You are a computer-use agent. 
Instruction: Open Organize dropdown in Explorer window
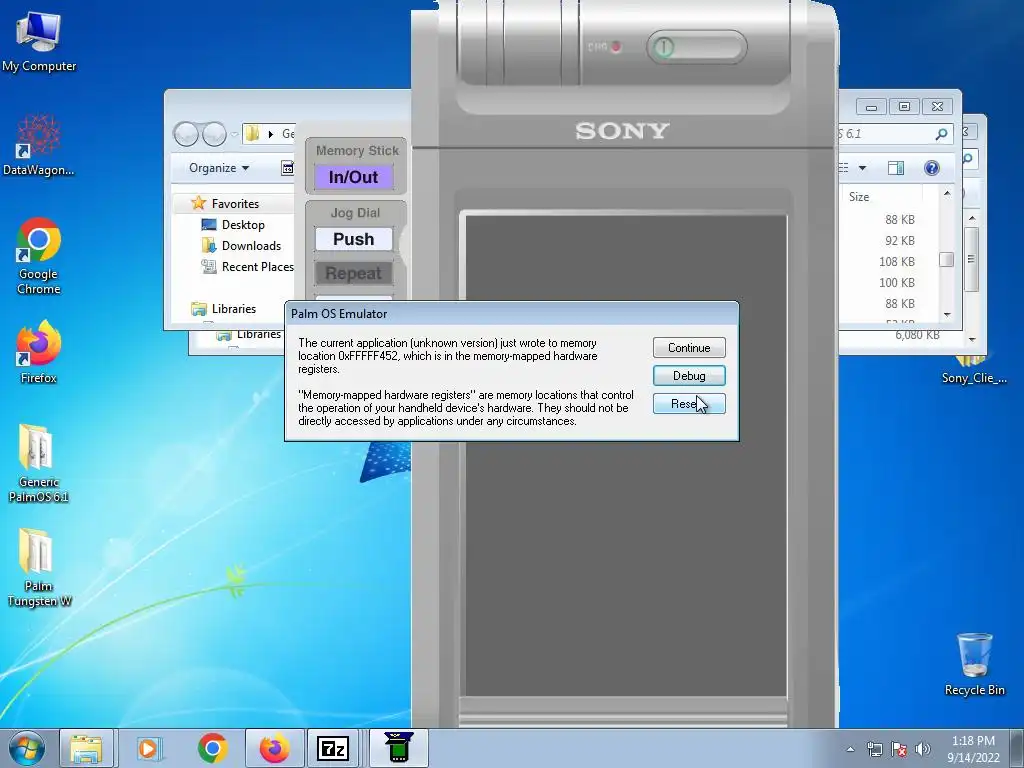[219, 168]
